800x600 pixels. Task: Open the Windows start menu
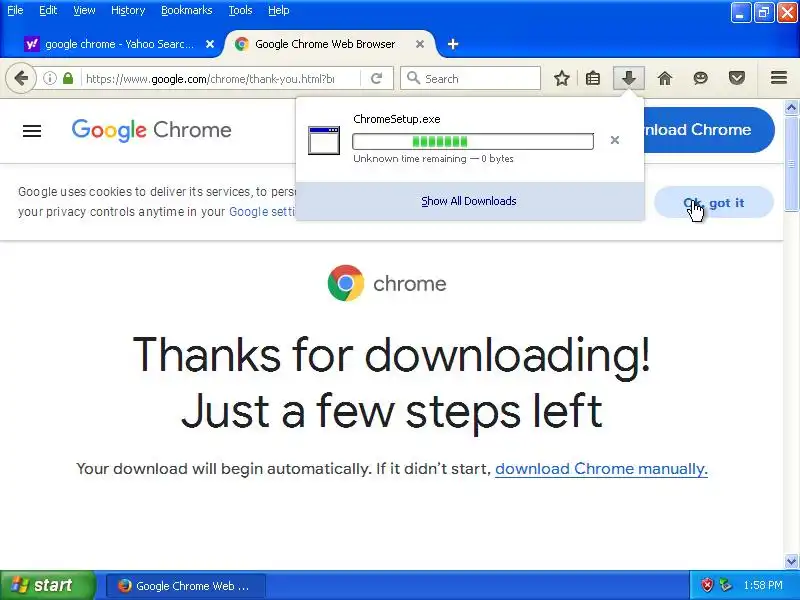[47, 585]
